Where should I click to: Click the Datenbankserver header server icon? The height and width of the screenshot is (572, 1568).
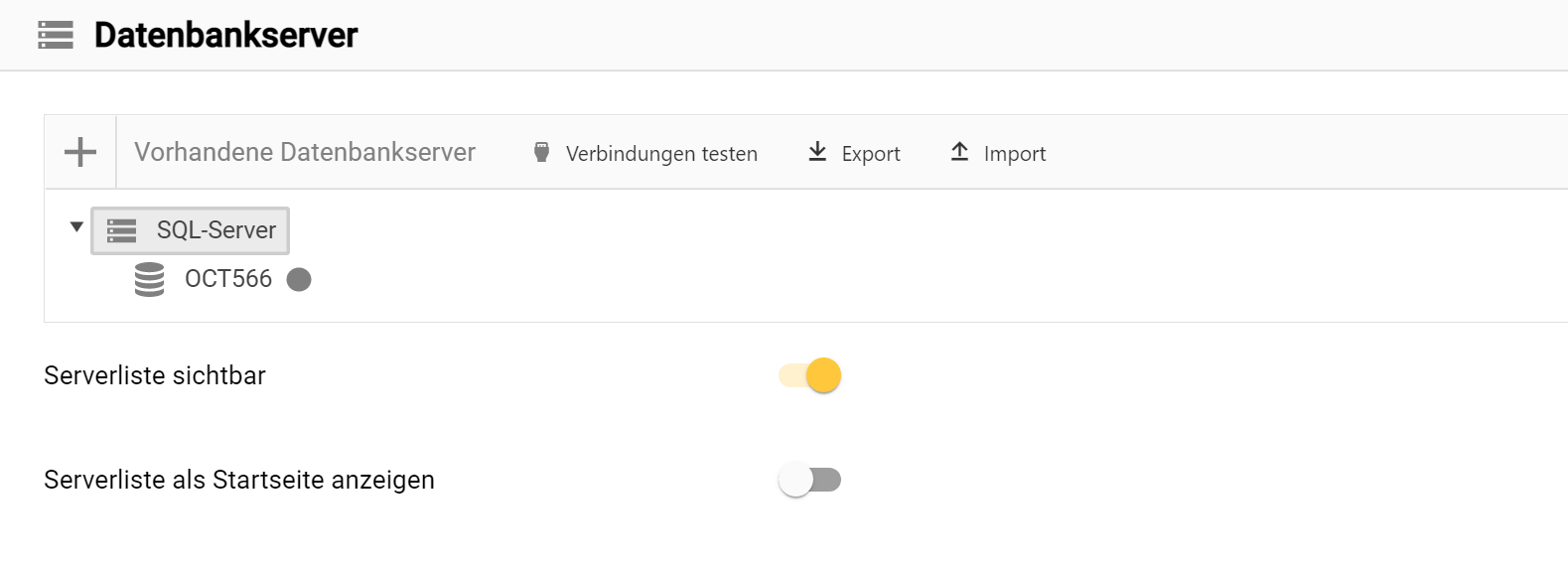(54, 36)
